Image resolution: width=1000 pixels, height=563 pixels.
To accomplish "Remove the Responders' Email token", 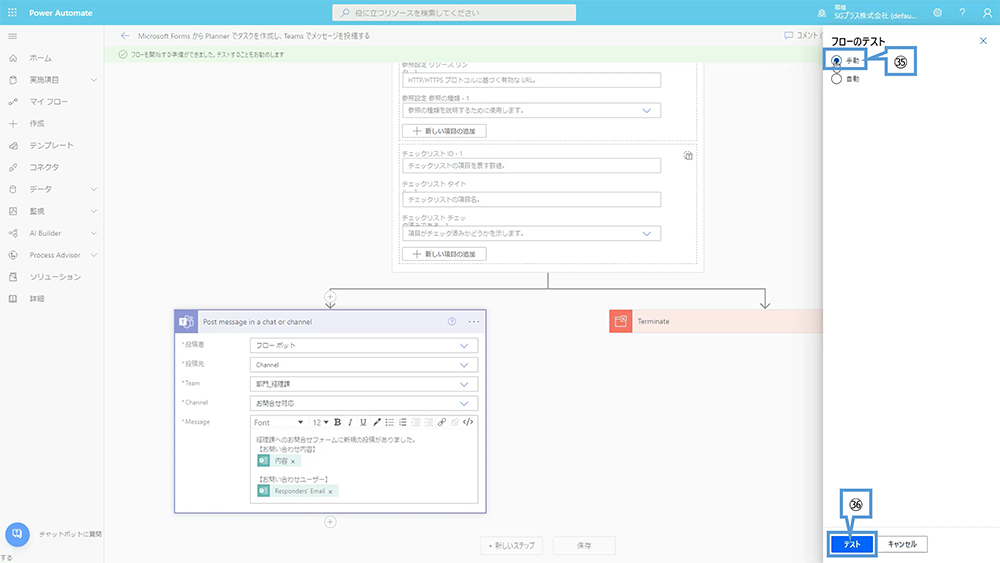I will tap(330, 492).
